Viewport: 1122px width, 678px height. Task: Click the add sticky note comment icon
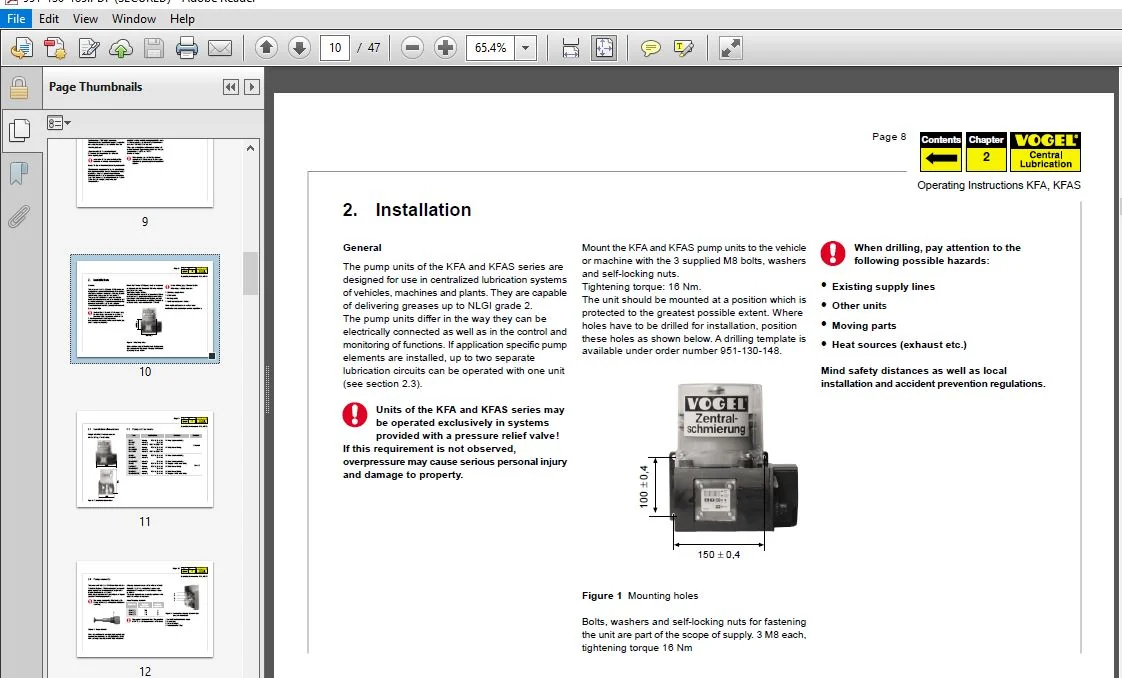650,48
